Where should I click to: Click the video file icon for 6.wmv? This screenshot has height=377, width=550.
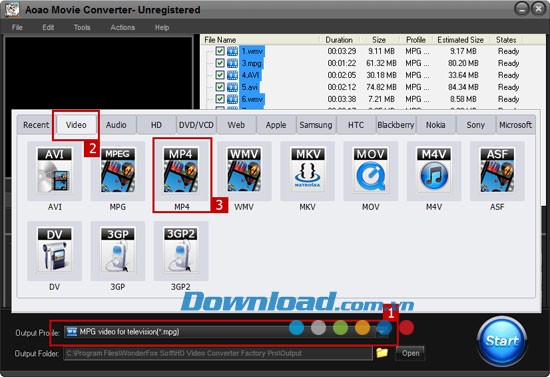(x=232, y=99)
